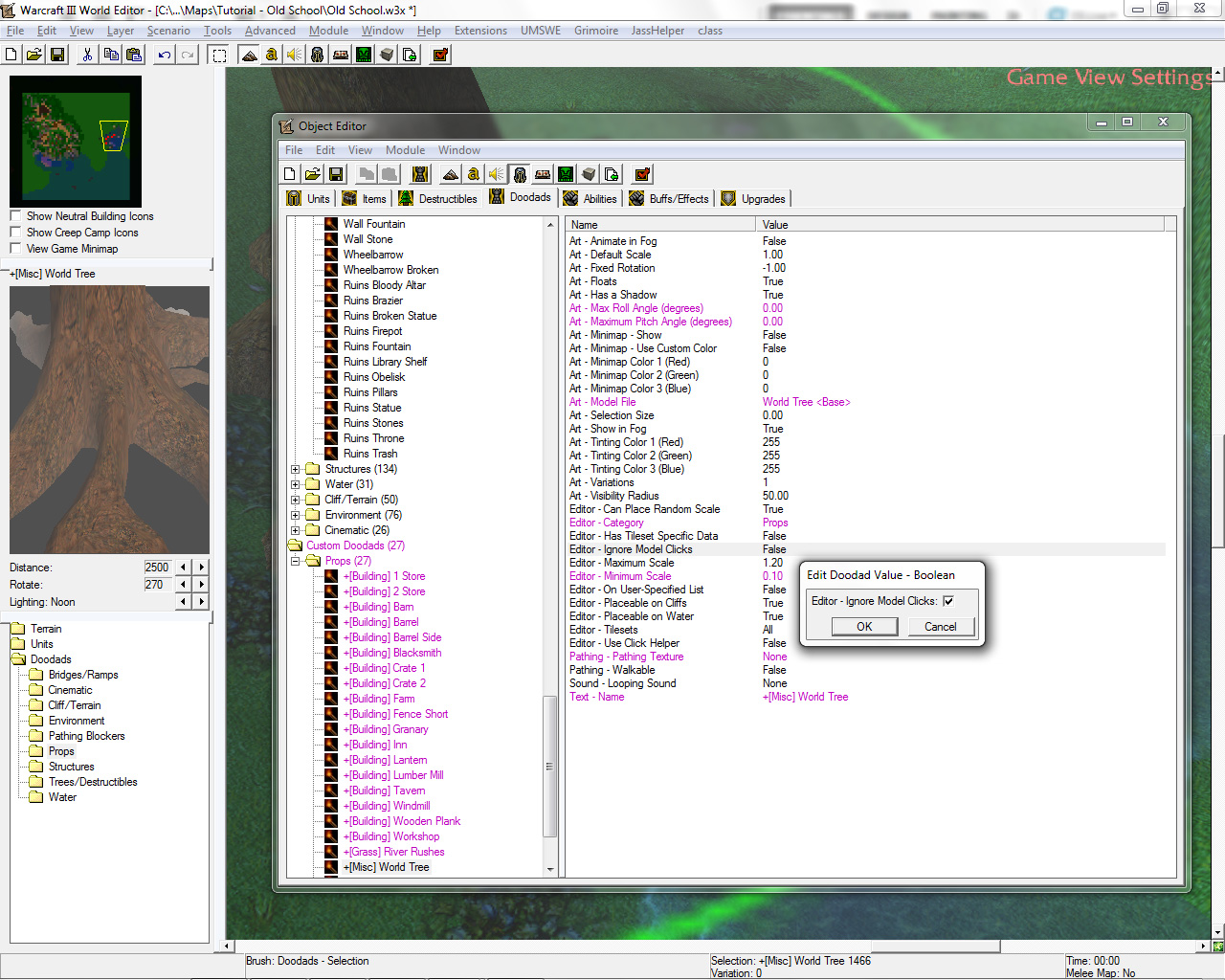Uncheck the Ignore Model Clicks checkbox
The image size is (1225, 980).
tap(948, 601)
